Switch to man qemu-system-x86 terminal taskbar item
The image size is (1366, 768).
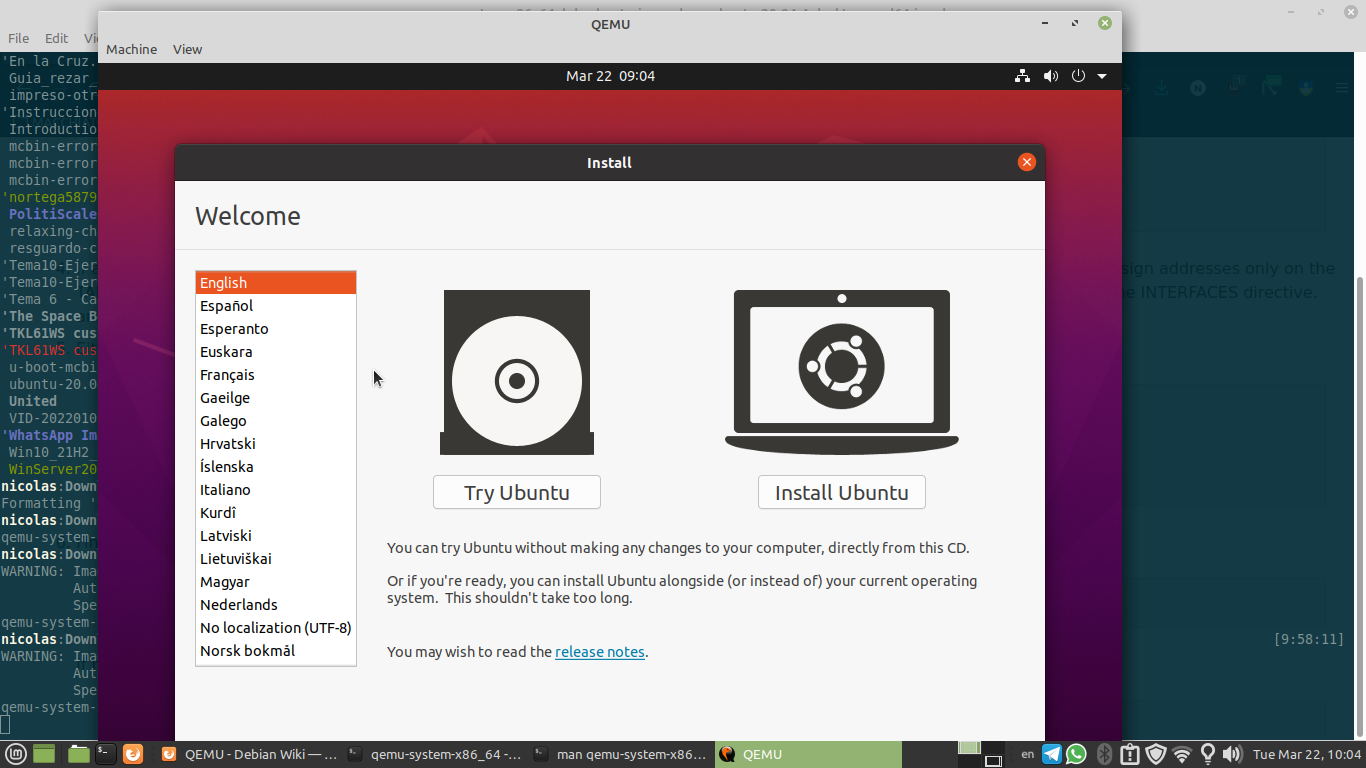pyautogui.click(x=620, y=754)
